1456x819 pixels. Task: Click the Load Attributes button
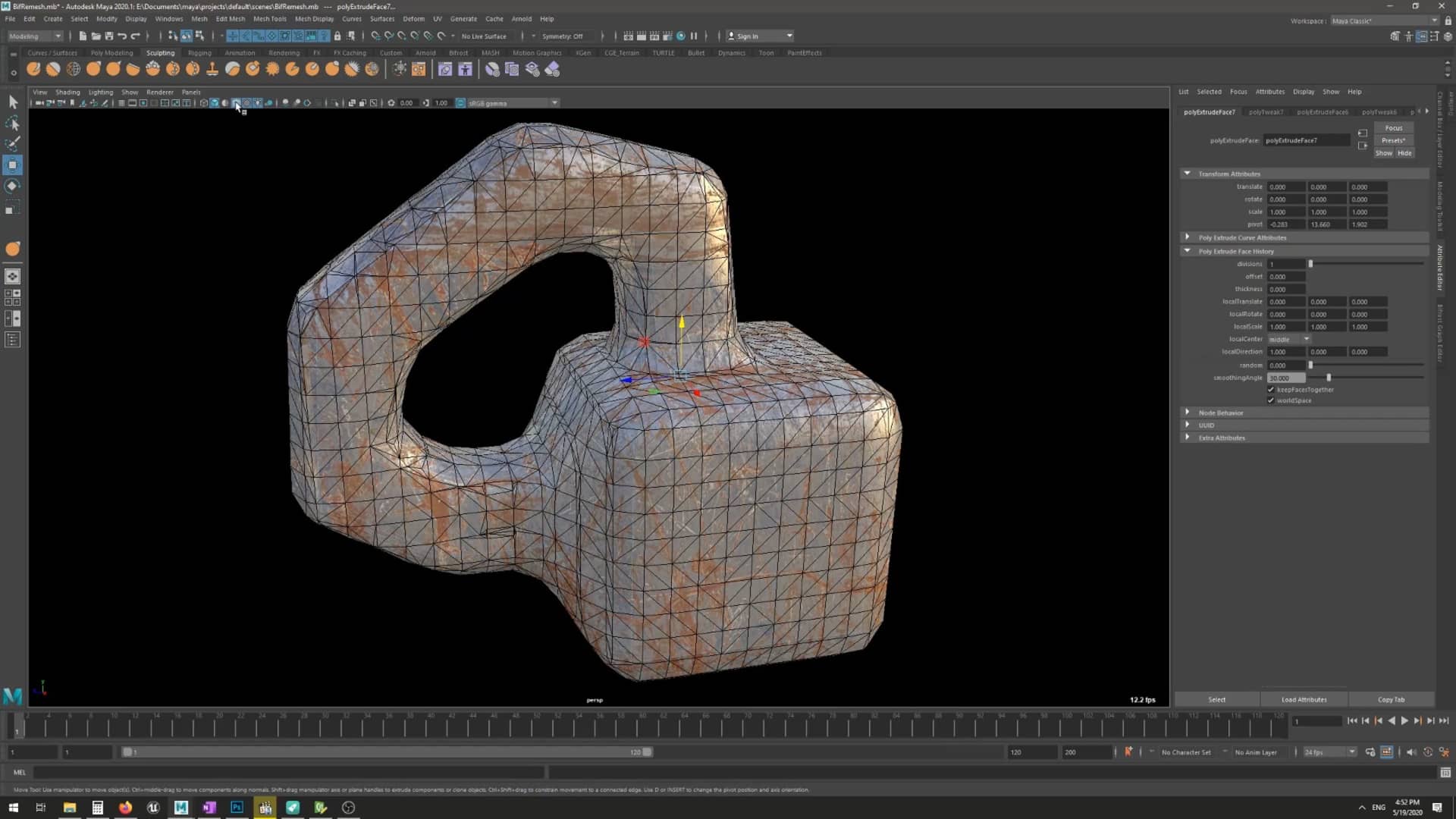point(1303,698)
